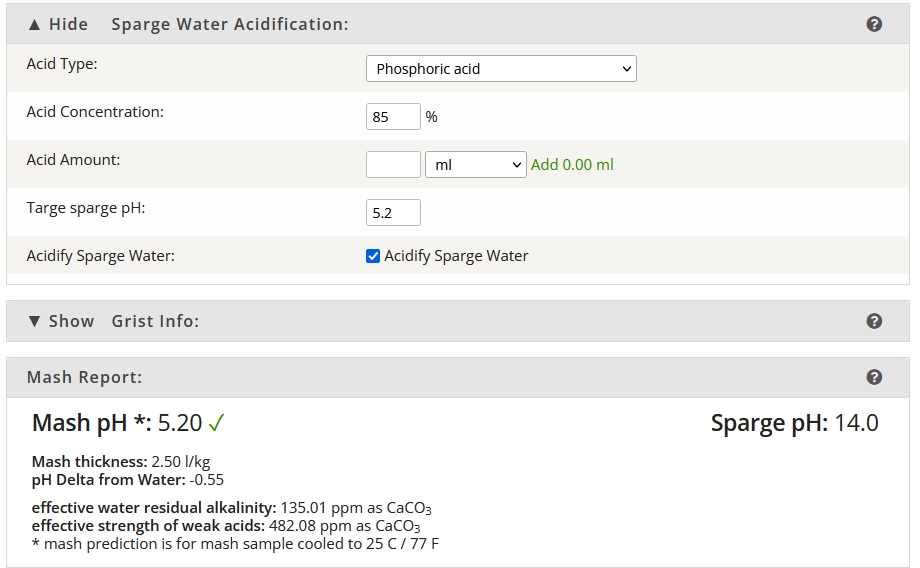This screenshot has height=568, width=920.
Task: Click the effective water residual alkalinity value
Action: click(356, 508)
